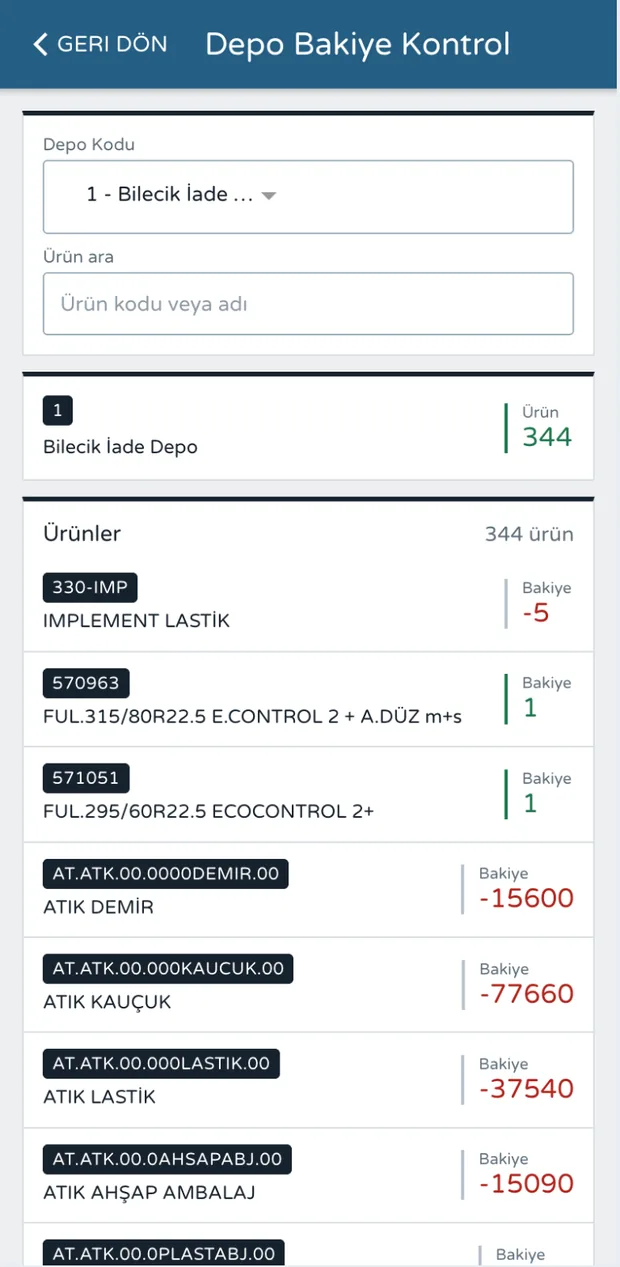Viewport: 620px width, 1267px height.
Task: Open the ATIK DEMİR product row
Action: [x=308, y=890]
